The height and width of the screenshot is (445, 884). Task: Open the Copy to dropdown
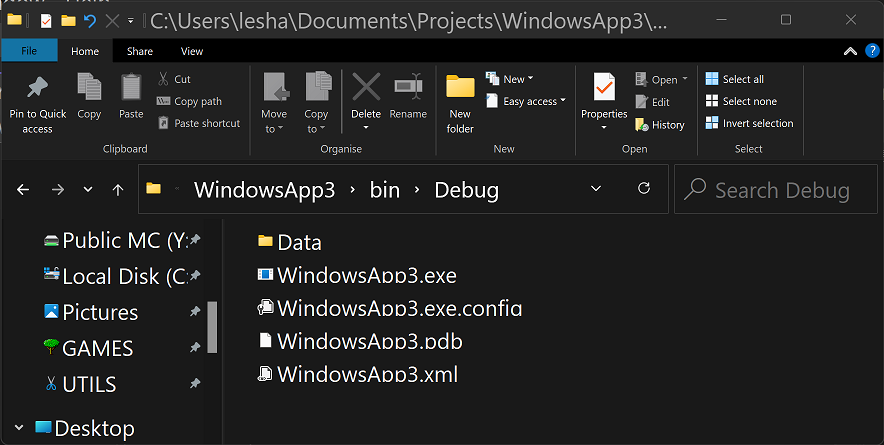pyautogui.click(x=316, y=104)
